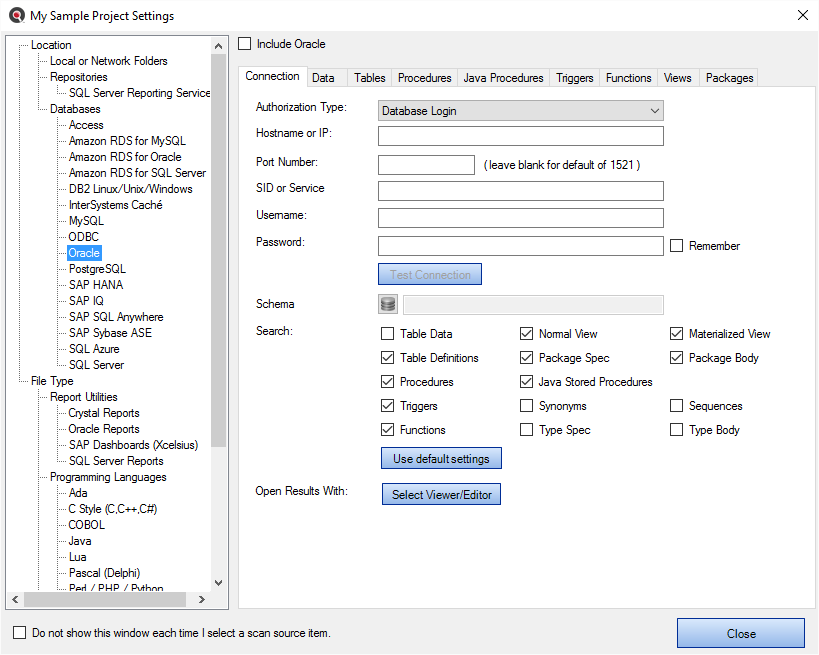Open the Packages tab
The width and height of the screenshot is (819, 655).
pyautogui.click(x=729, y=78)
